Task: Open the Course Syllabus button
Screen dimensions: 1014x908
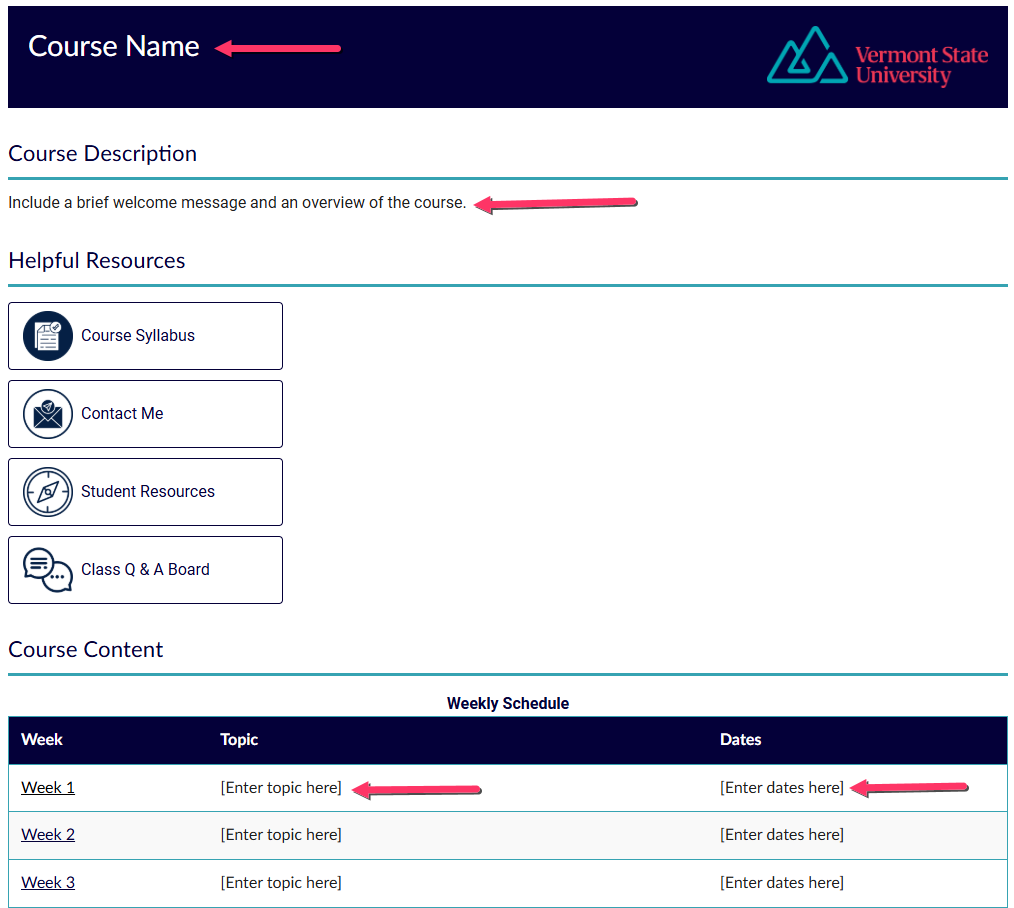Action: pos(146,336)
